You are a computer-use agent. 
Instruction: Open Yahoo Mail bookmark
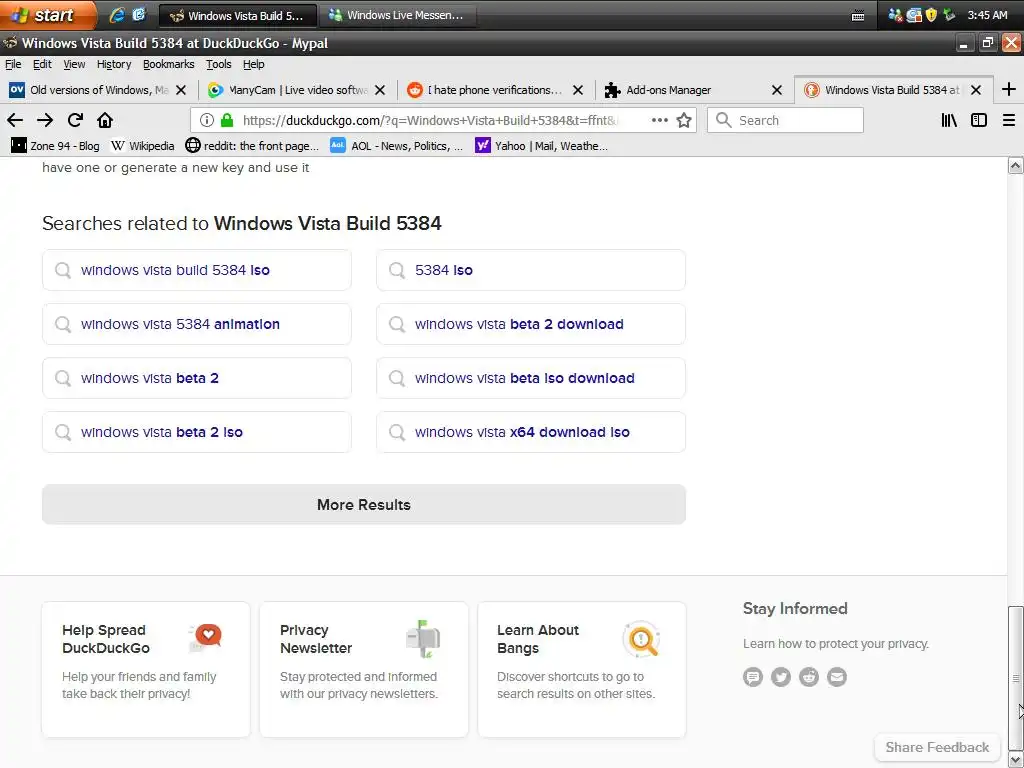pyautogui.click(x=541, y=146)
